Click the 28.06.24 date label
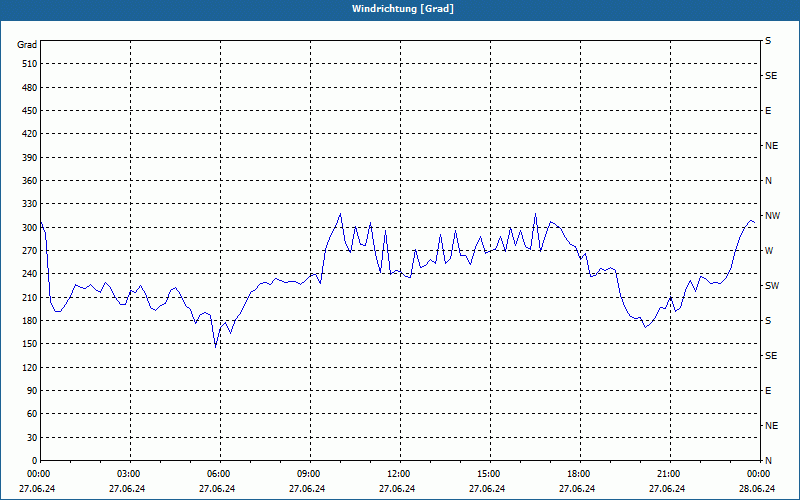Viewport: 800px width, 500px height. [757, 488]
